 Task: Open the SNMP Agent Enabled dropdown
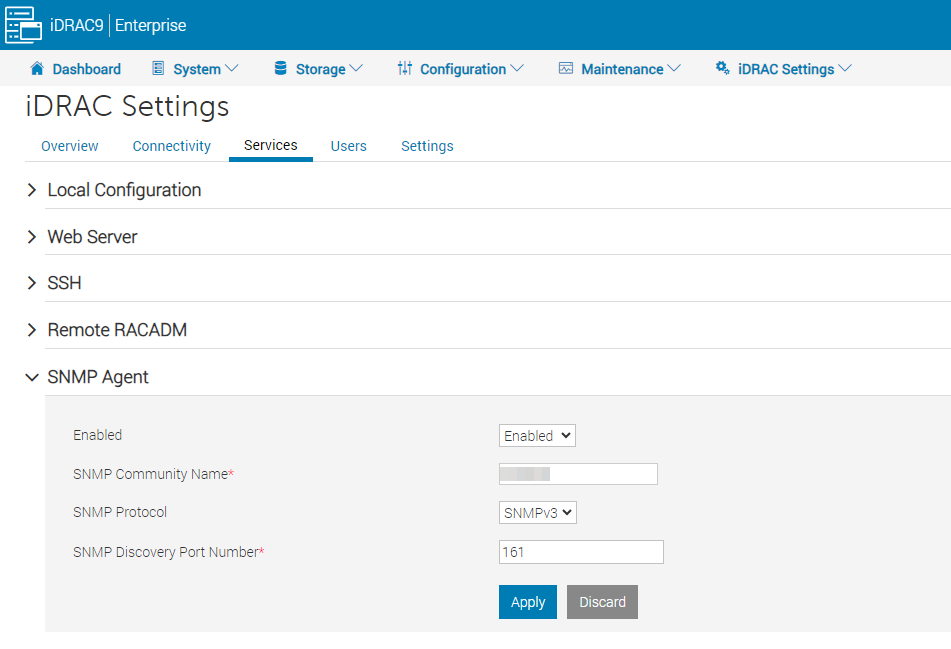click(x=537, y=435)
